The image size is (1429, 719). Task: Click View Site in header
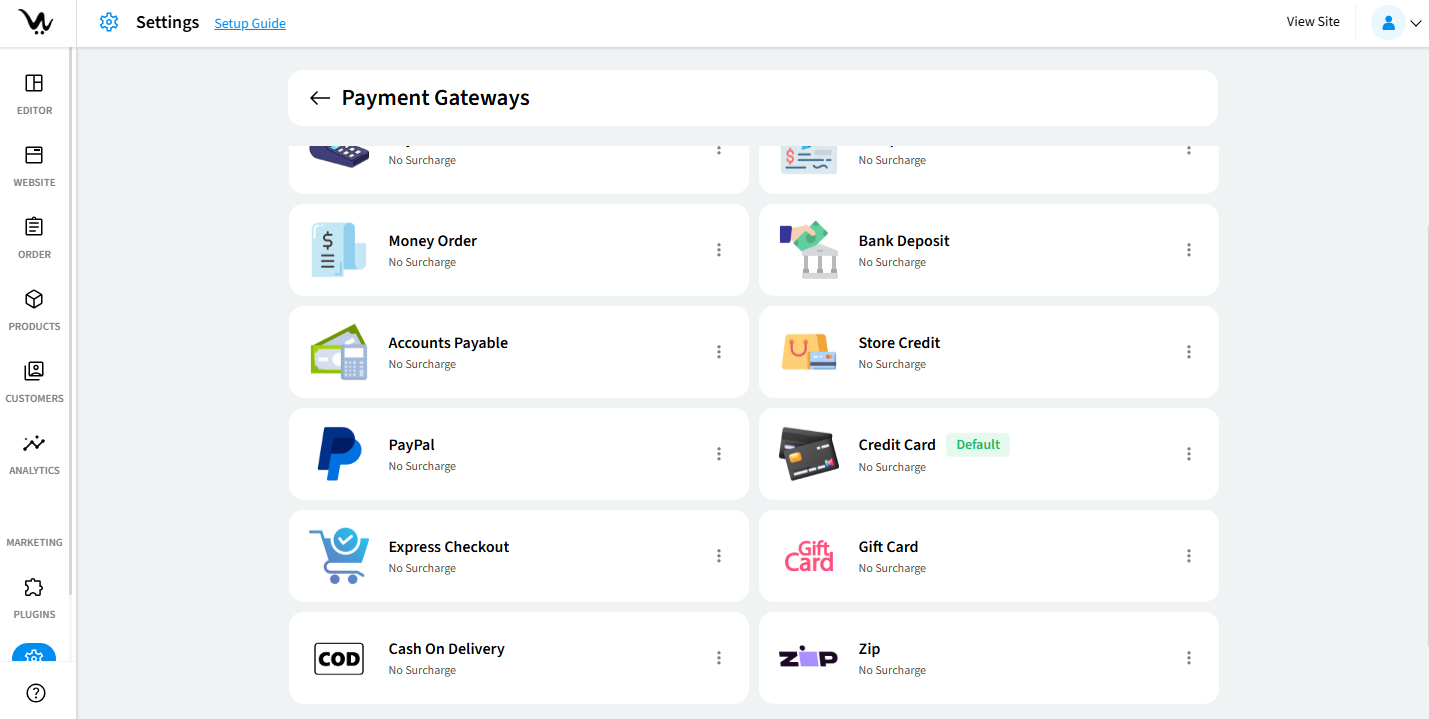[1312, 22]
